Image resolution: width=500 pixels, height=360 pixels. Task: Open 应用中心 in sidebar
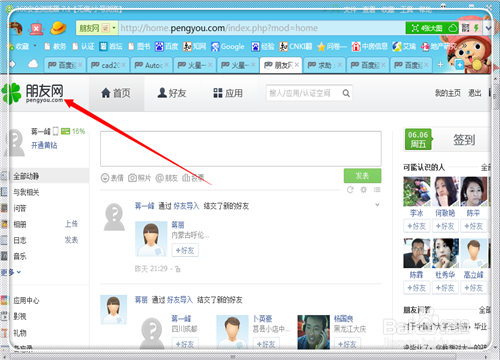pos(26,300)
